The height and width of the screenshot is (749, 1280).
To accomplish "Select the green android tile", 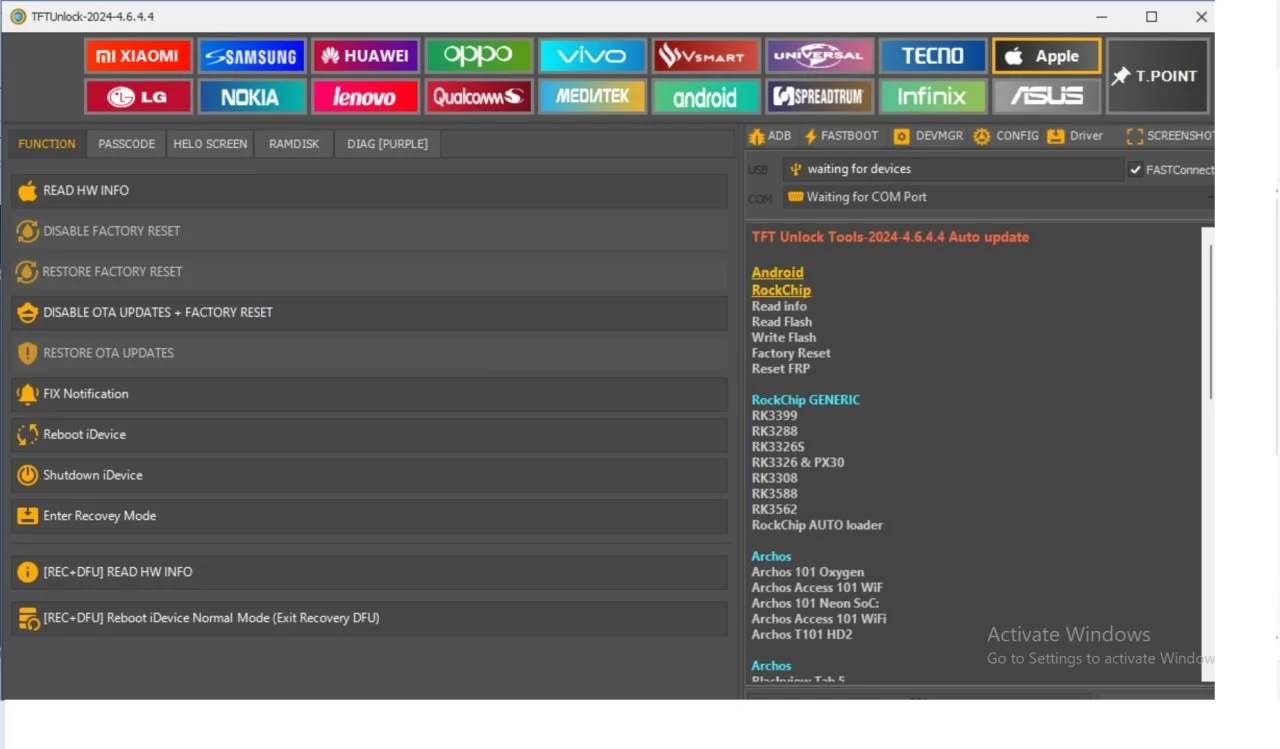I will [x=706, y=97].
